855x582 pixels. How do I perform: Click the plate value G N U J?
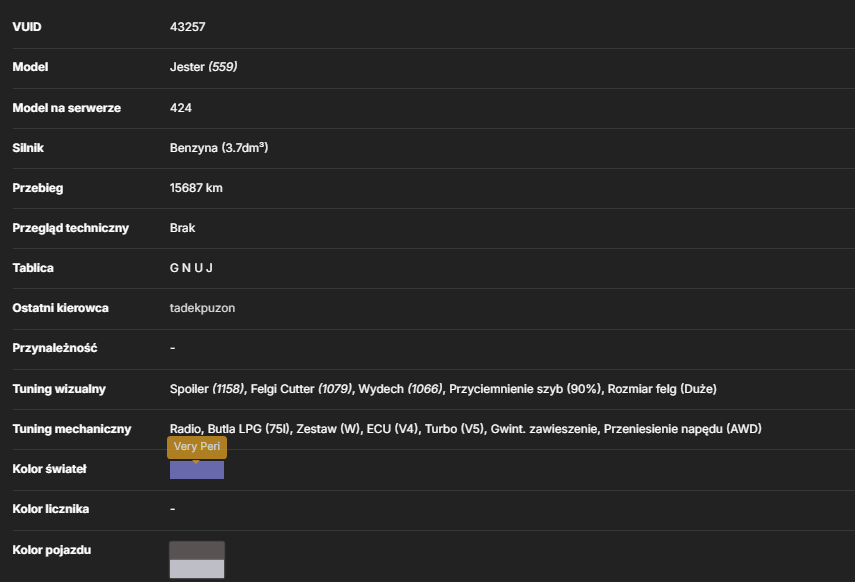point(191,268)
